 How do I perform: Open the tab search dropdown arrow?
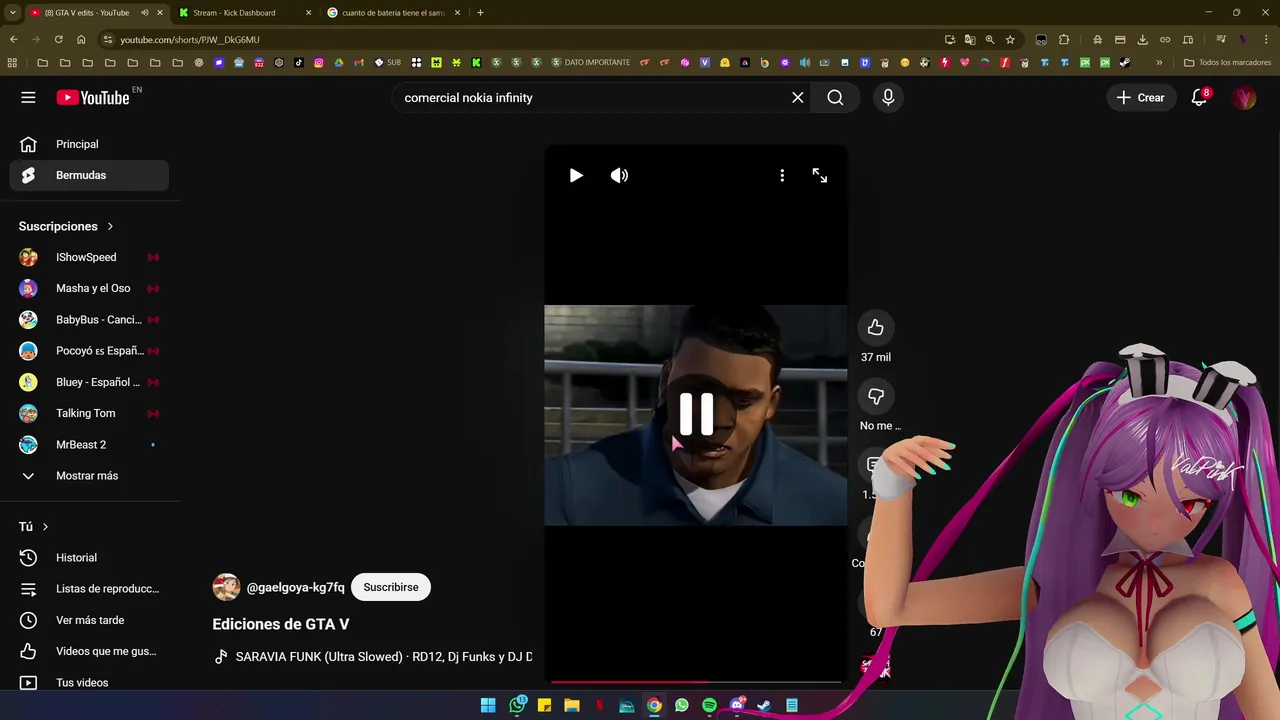pyautogui.click(x=12, y=13)
